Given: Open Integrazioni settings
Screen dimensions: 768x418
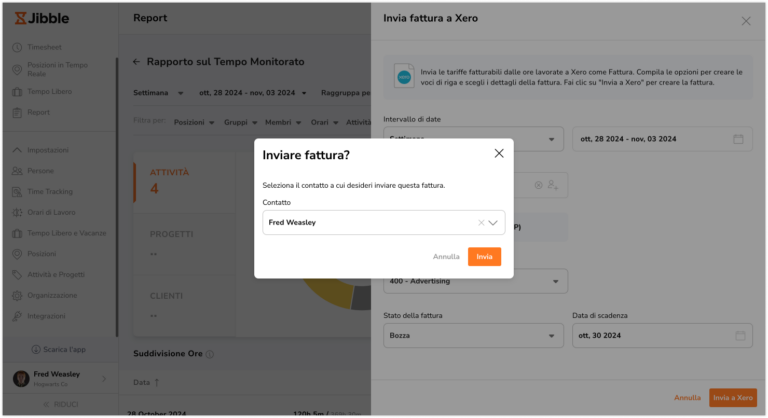Looking at the screenshot, I should click(46, 316).
